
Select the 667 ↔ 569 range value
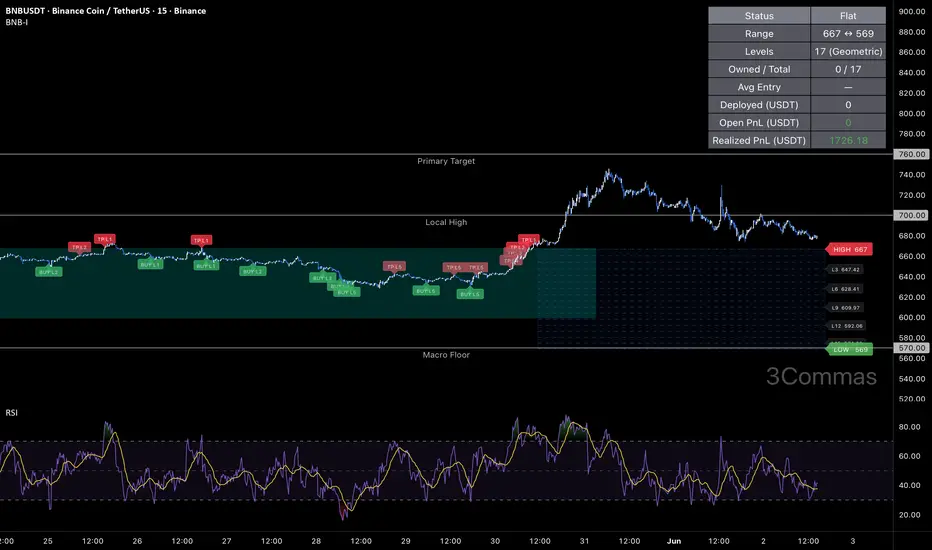pyautogui.click(x=848, y=33)
